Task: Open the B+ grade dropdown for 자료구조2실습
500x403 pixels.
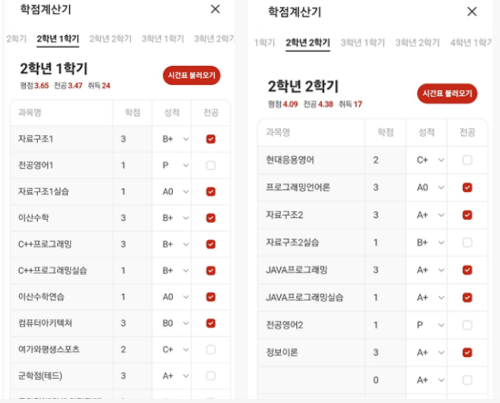Action: click(x=427, y=243)
